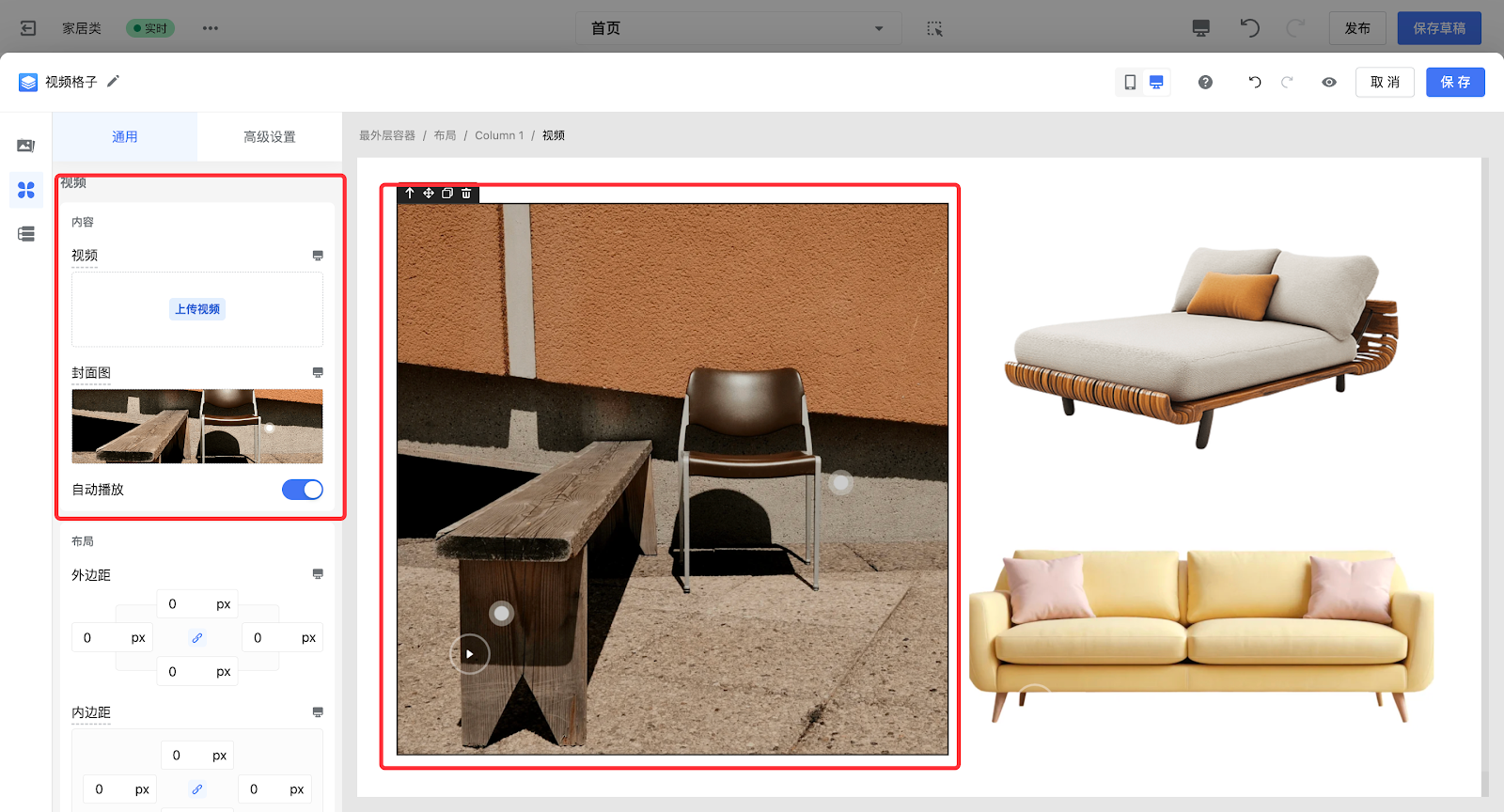Delete the selected video block via trash icon
The width and height of the screenshot is (1504, 812).
[x=466, y=194]
